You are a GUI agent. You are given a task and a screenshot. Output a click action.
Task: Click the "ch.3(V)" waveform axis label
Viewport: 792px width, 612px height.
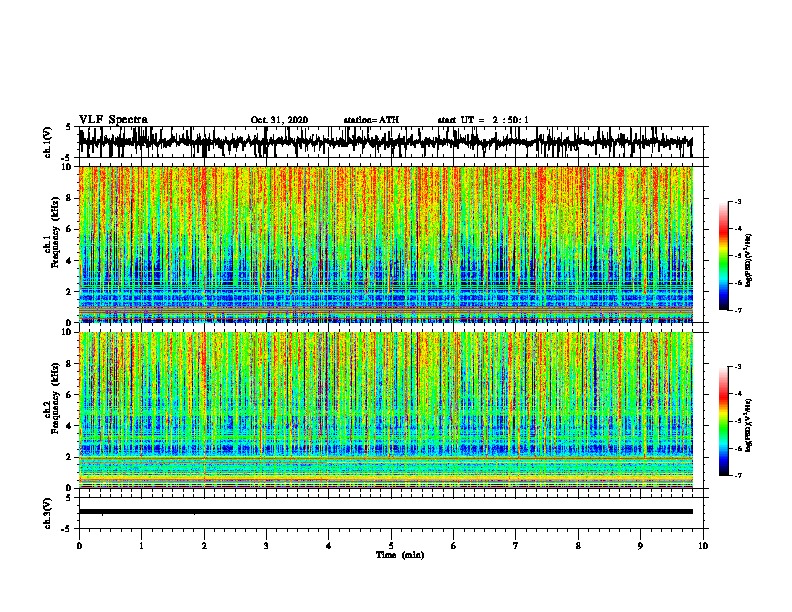pyautogui.click(x=47, y=513)
